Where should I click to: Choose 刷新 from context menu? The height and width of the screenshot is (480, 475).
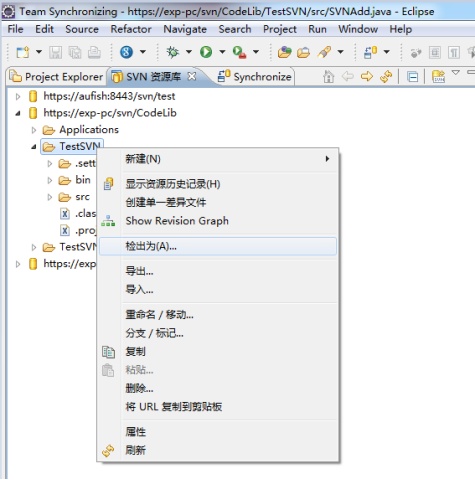click(218, 450)
